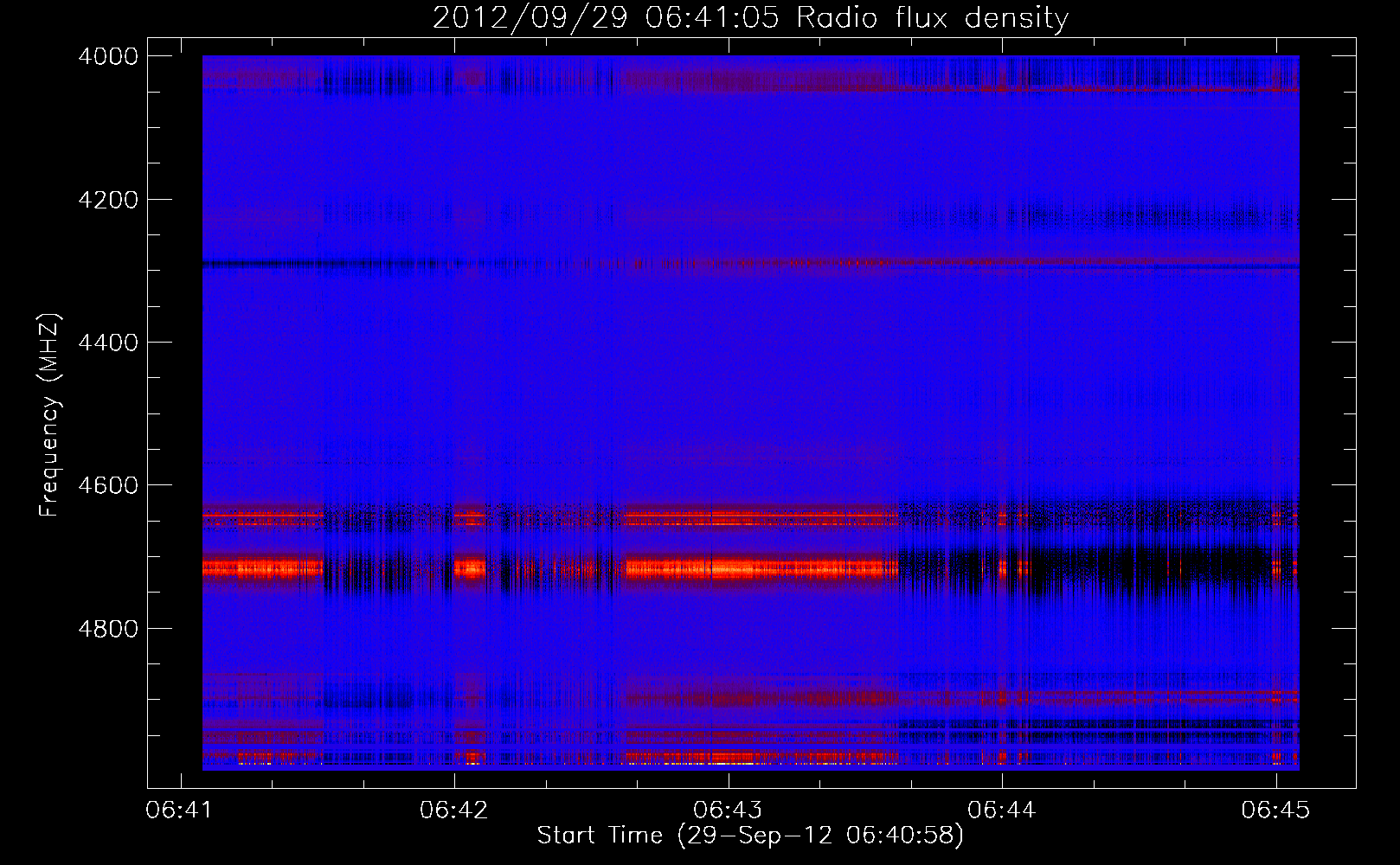The height and width of the screenshot is (865, 1400).
Task: Click the 4800 frequency tick label
Action: click(x=108, y=628)
